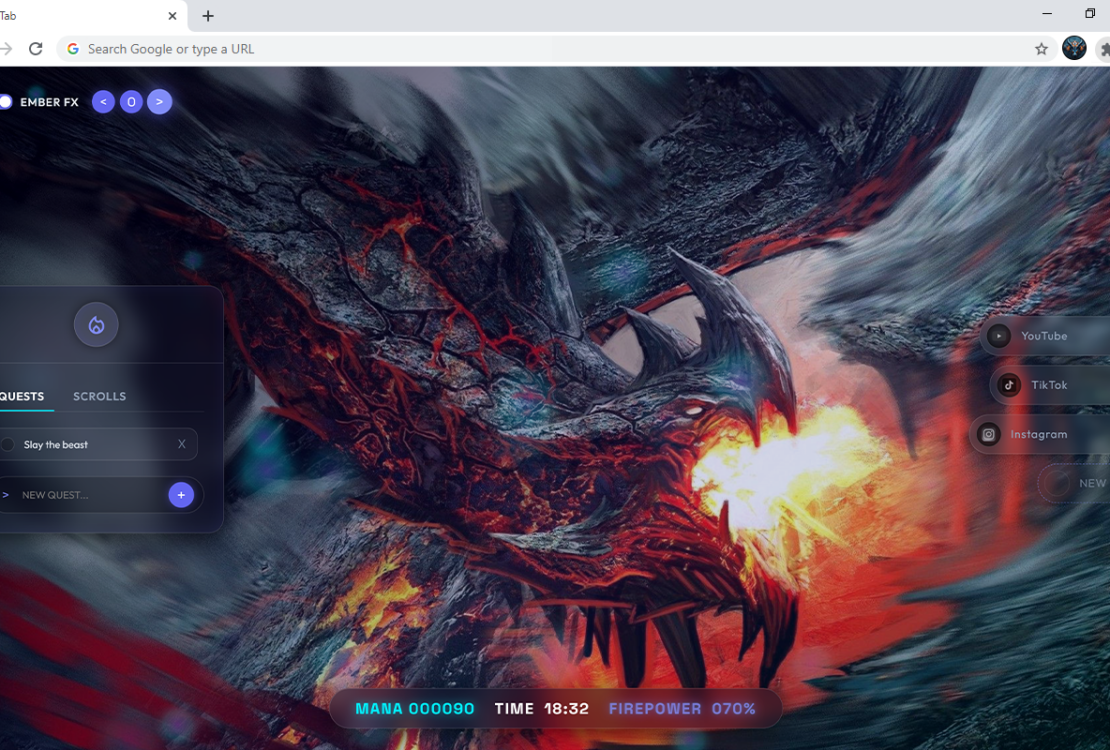1110x750 pixels.
Task: Click the TikTok logo icon
Action: pos(1009,385)
